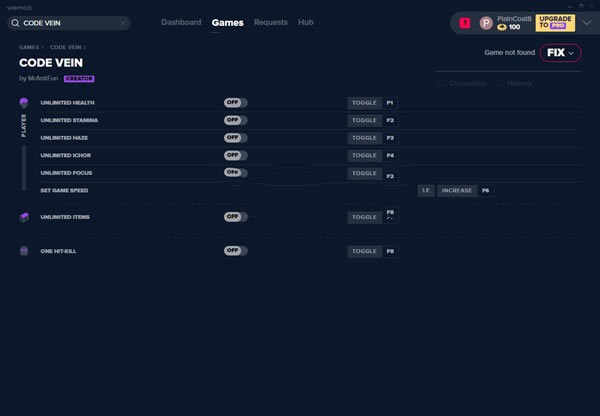Click Toggle hotkey button for Unlimited Health
This screenshot has height=416, width=600.
click(364, 103)
